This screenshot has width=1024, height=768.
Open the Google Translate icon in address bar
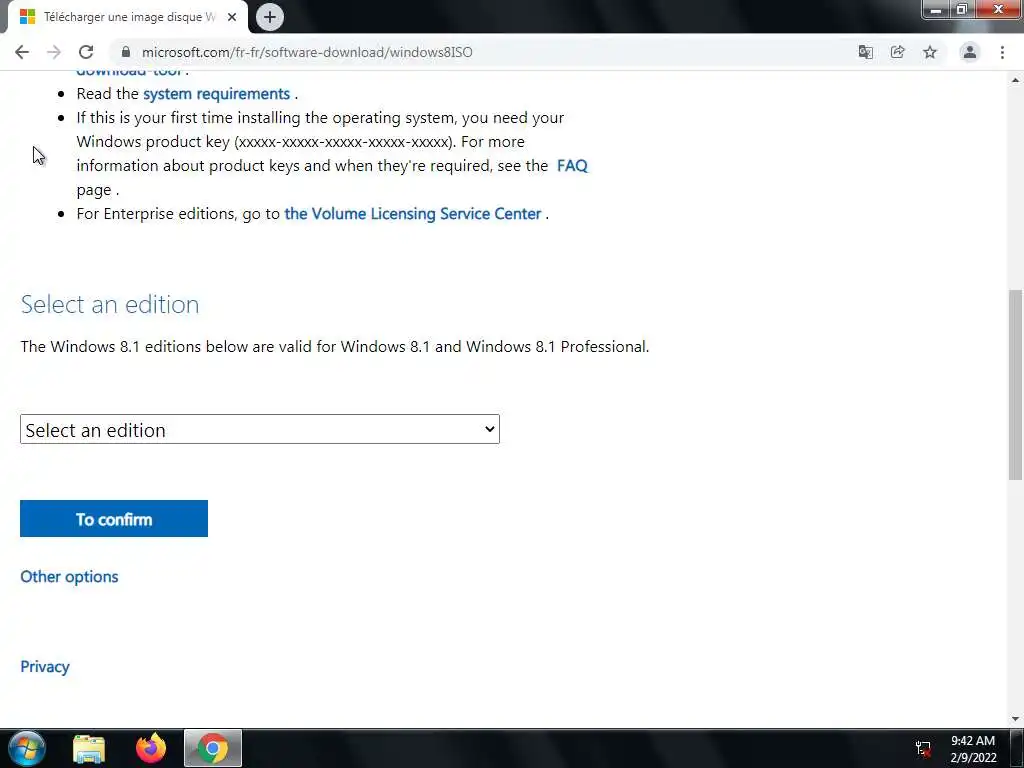tap(865, 52)
